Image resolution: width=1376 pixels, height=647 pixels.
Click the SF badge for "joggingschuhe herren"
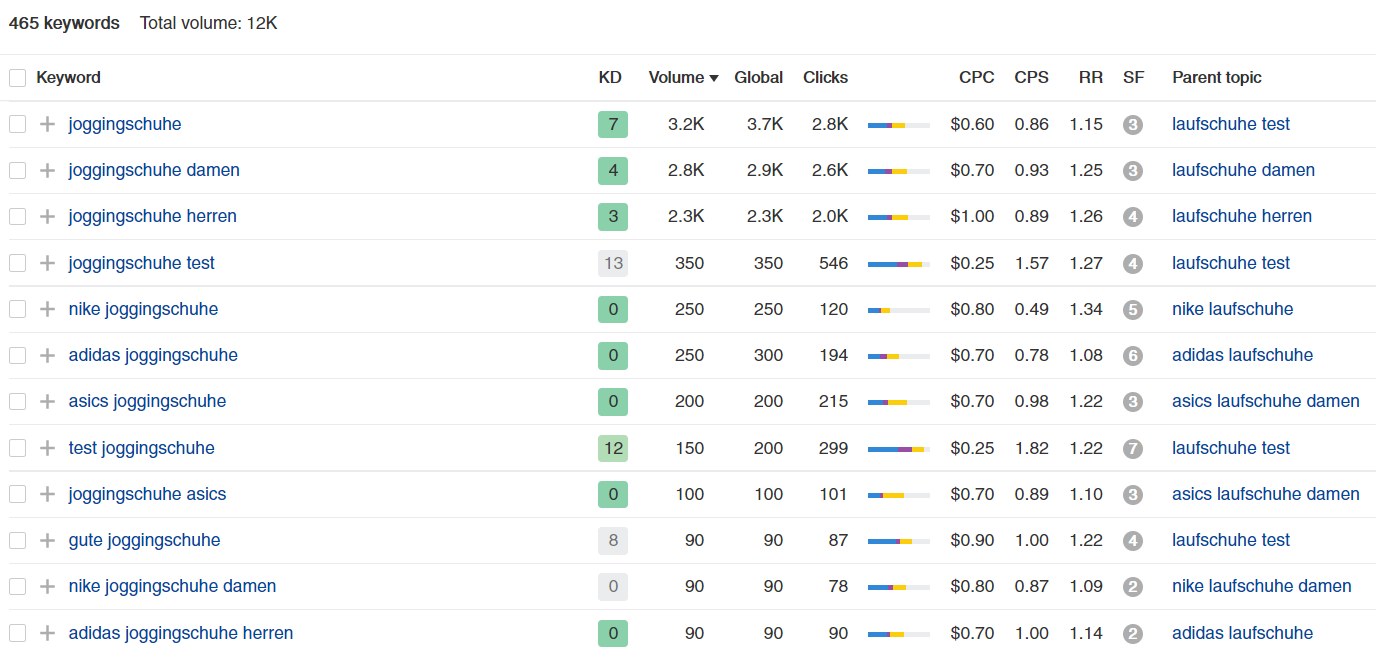click(1133, 216)
